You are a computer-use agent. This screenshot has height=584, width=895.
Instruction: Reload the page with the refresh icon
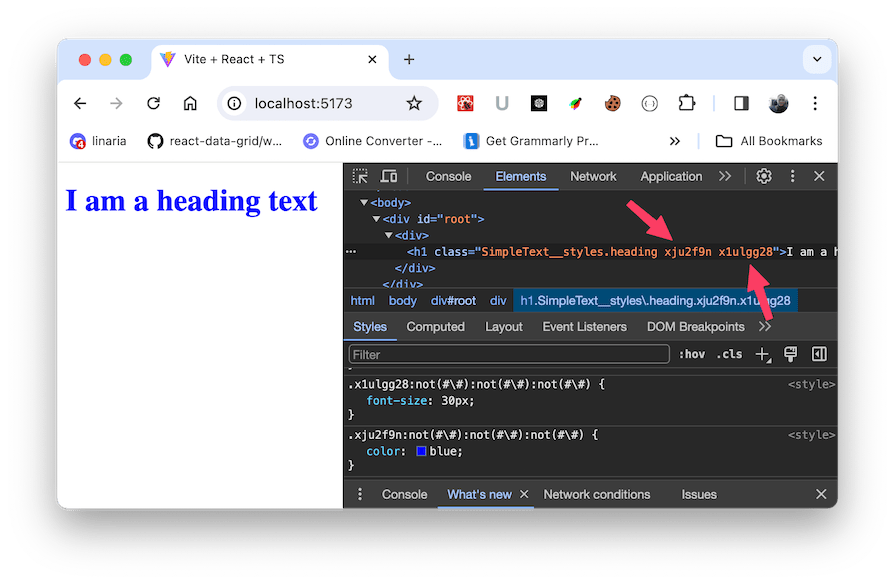coord(152,103)
